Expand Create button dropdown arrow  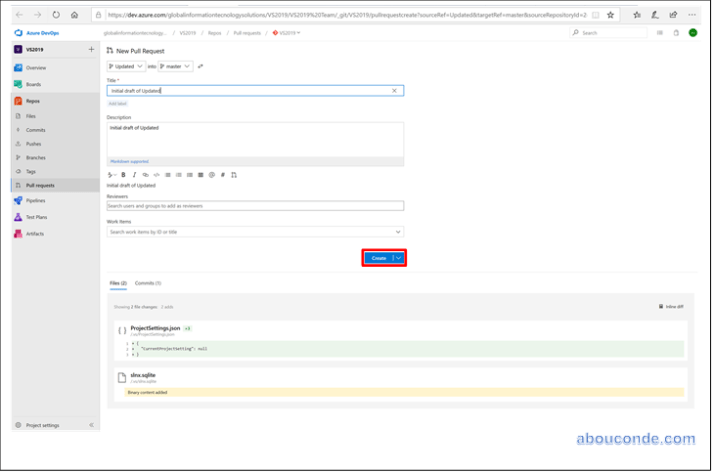click(x=399, y=258)
